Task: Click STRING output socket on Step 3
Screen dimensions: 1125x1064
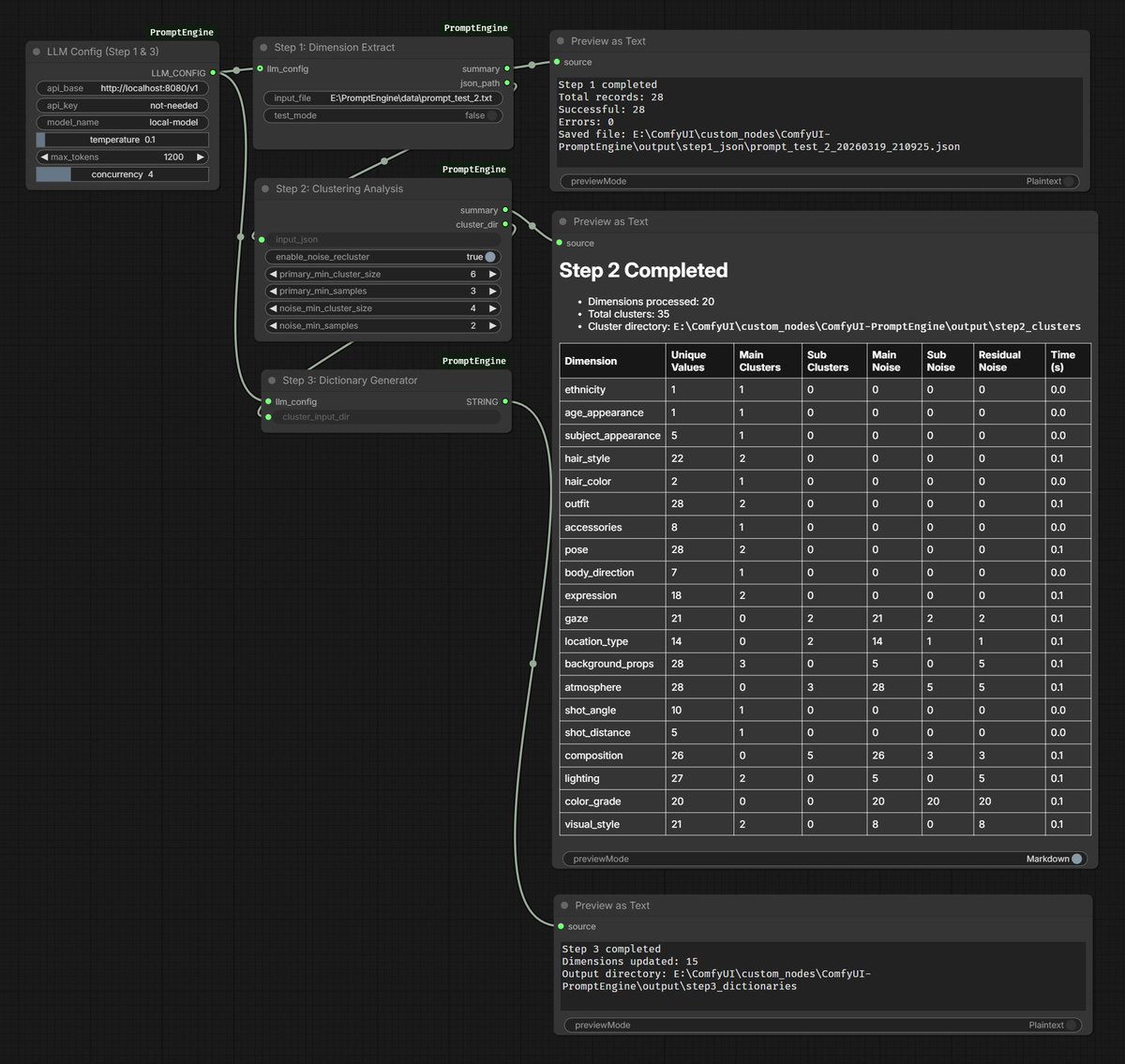Action: coord(505,401)
